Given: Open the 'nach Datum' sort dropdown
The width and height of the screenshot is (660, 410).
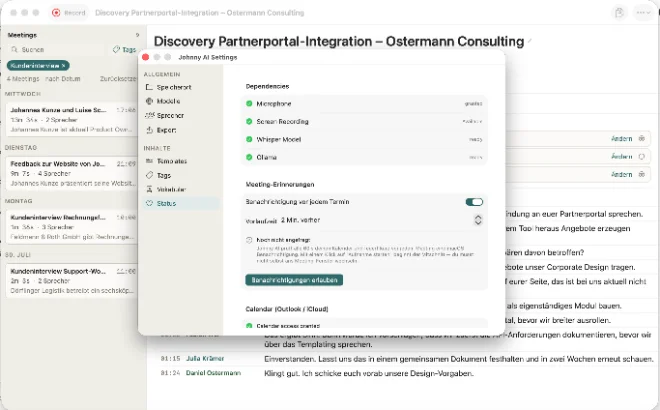Looking at the screenshot, I should click(x=62, y=79).
